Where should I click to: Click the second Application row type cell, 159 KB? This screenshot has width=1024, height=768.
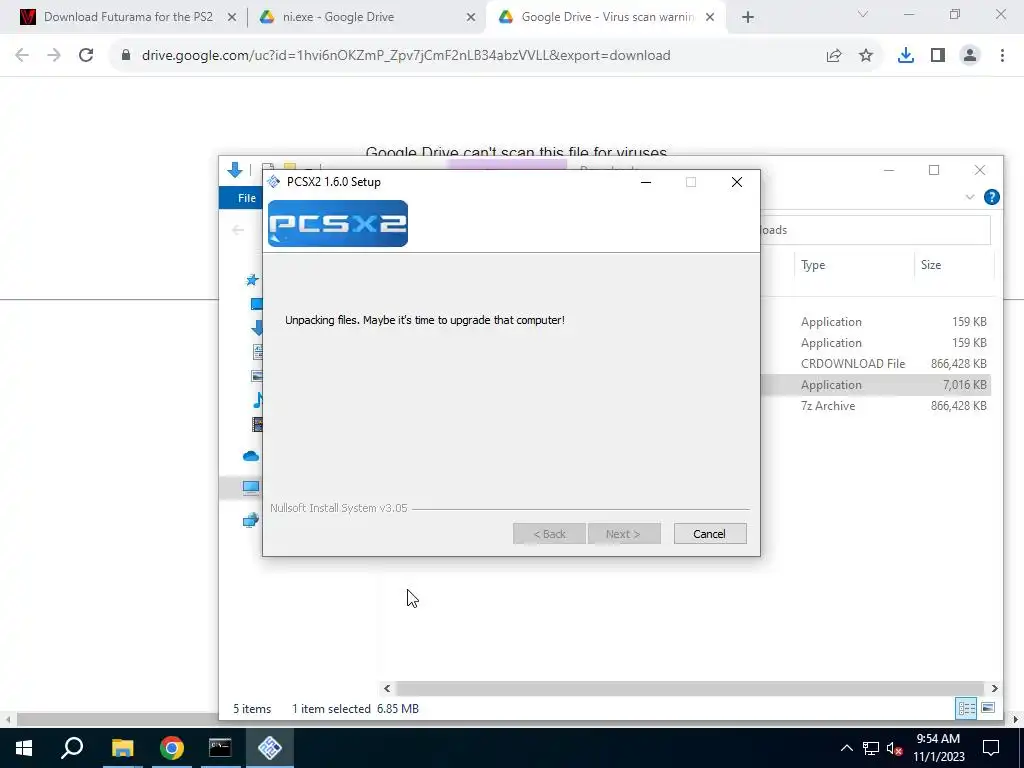point(831,343)
